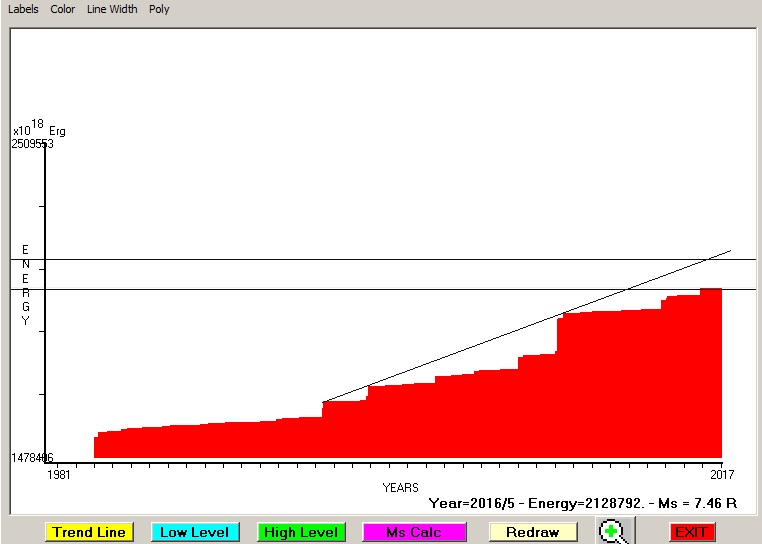This screenshot has width=762, height=544.
Task: Open the Labels menu
Action: [23, 9]
